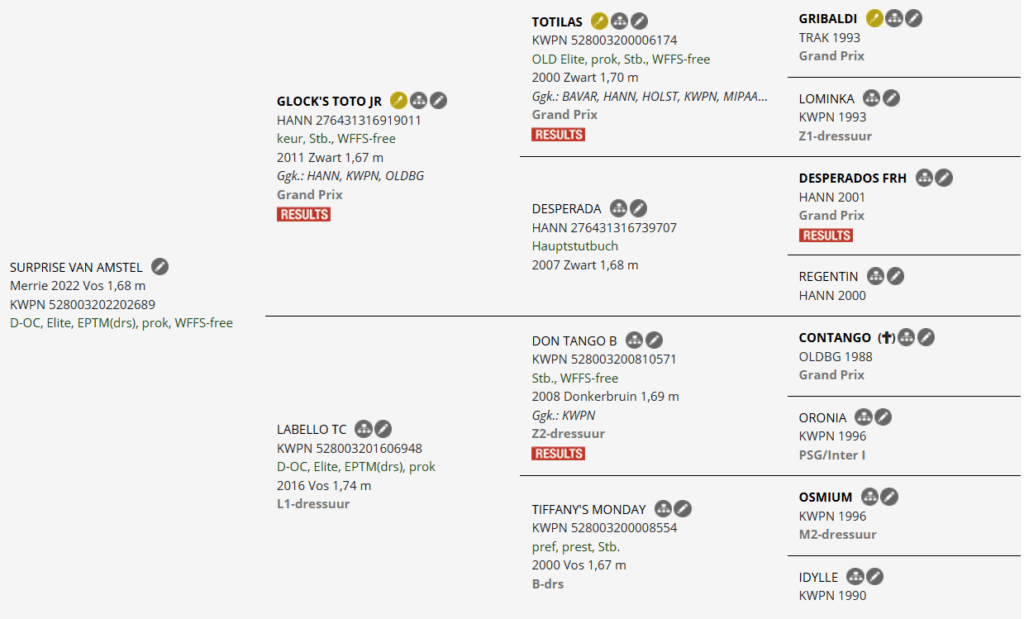The width and height of the screenshot is (1024, 619).
Task: Click the gold icon next to Glock's Toto Jr
Action: tap(398, 100)
